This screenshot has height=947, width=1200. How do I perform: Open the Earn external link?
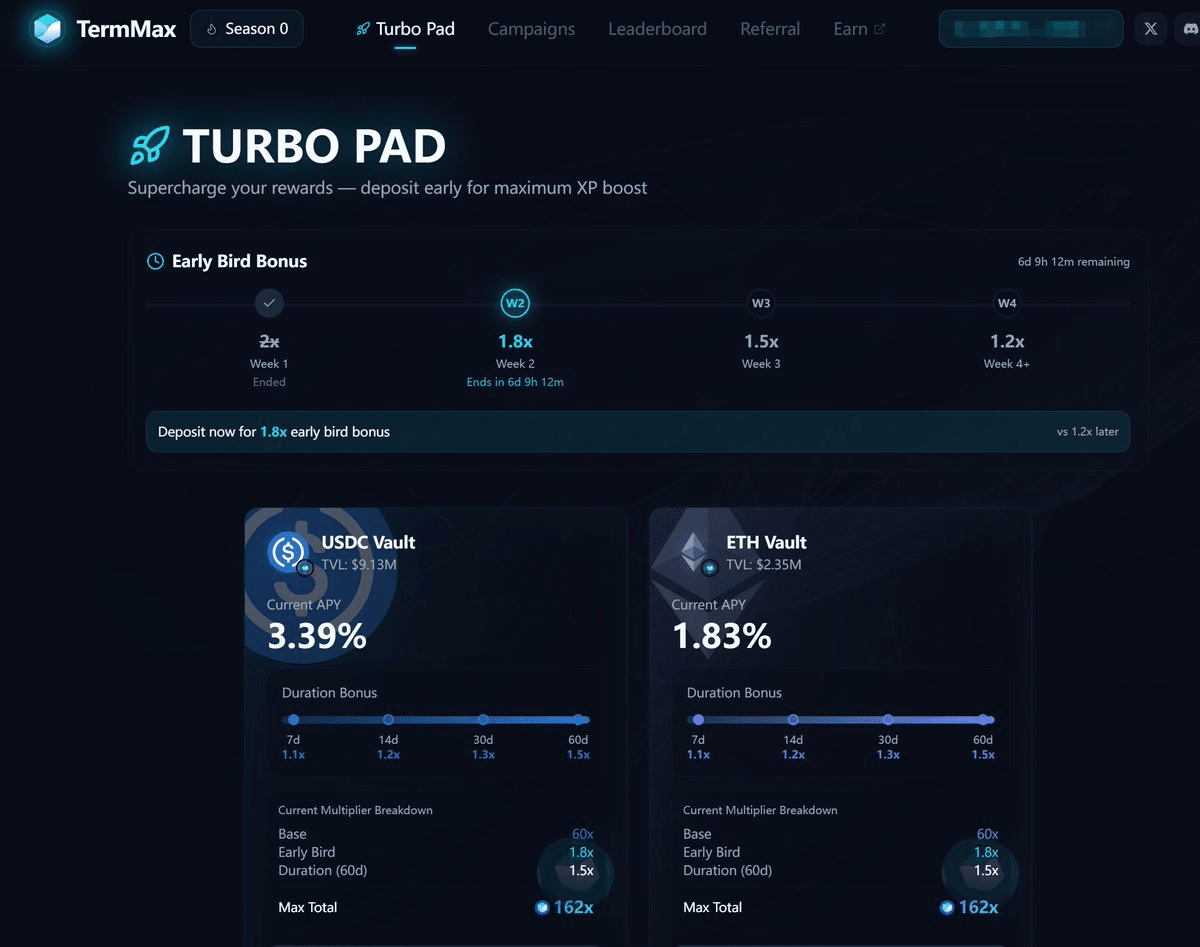859,29
